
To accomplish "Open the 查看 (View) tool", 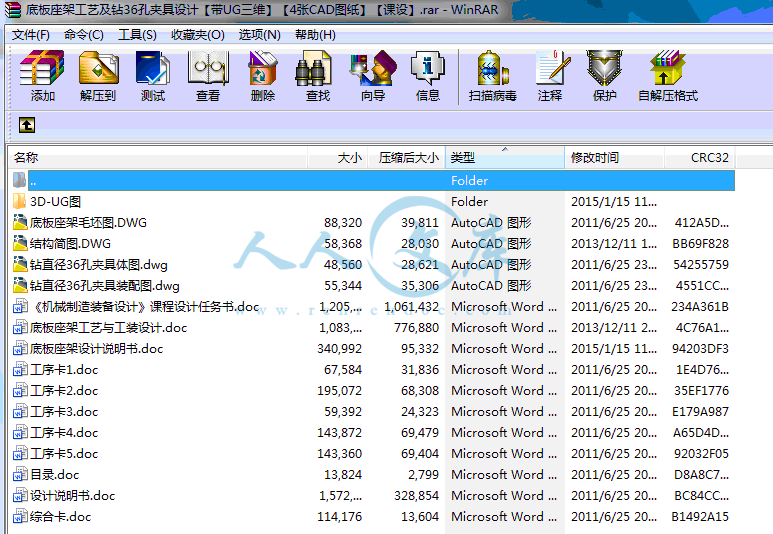I will 208,76.
